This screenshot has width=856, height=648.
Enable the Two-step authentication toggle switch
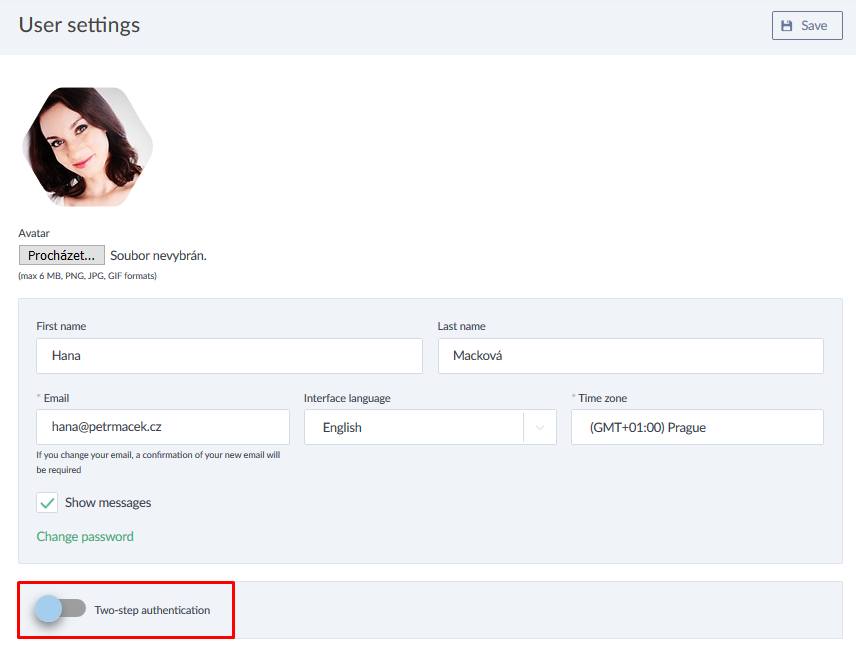(60, 609)
